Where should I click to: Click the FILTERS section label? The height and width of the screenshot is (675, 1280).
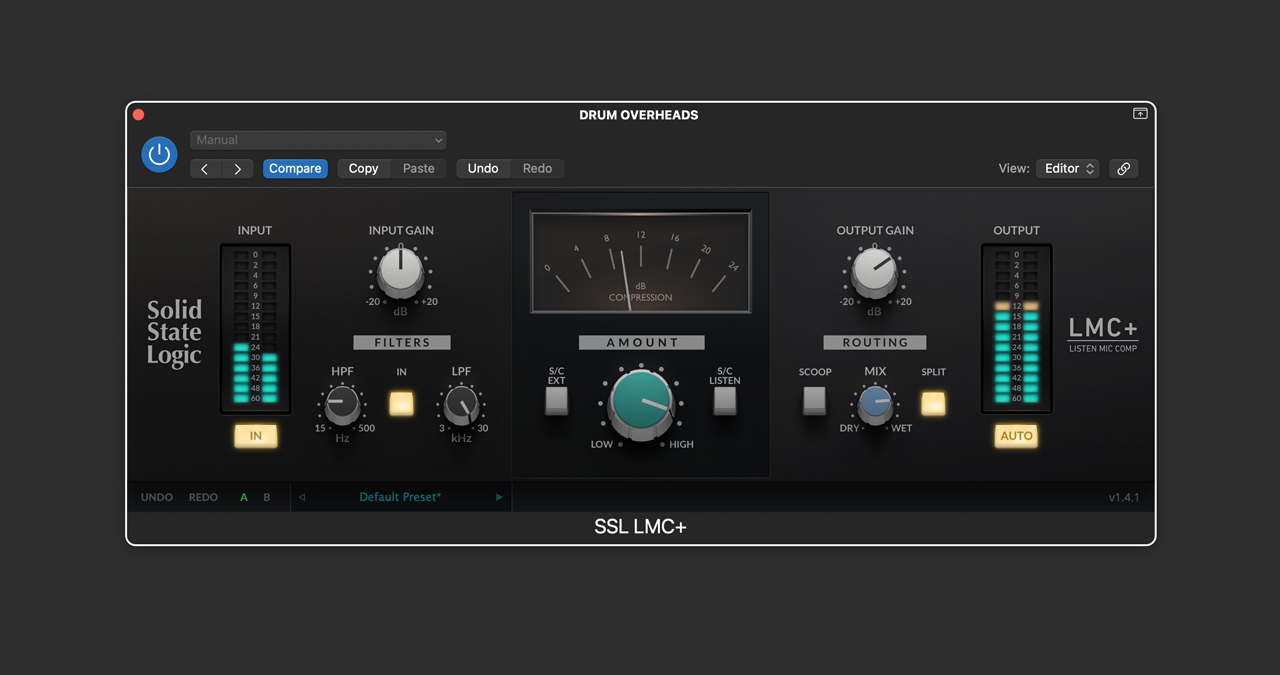coord(402,342)
